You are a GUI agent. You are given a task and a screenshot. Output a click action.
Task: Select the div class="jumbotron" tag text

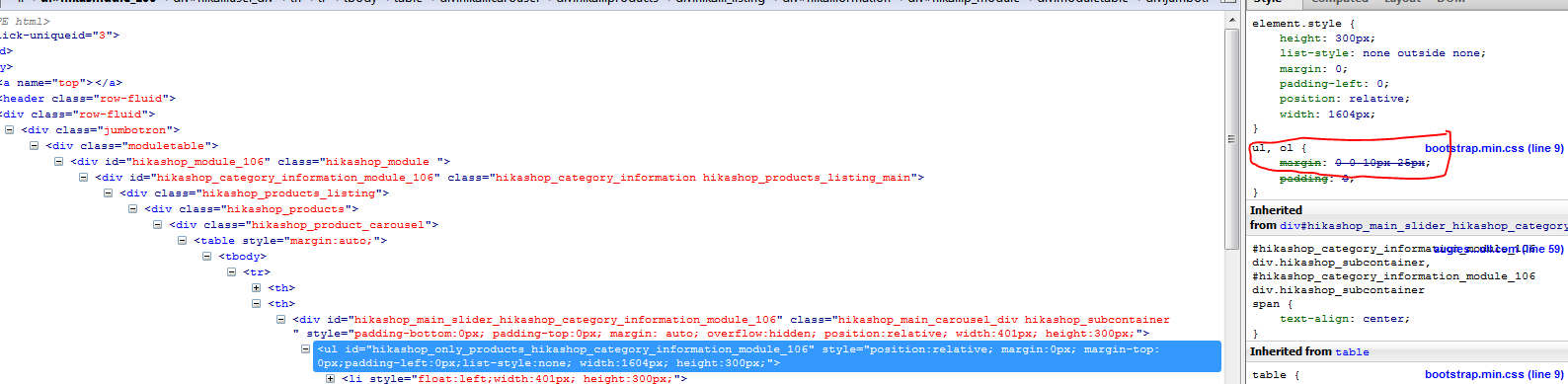(101, 130)
